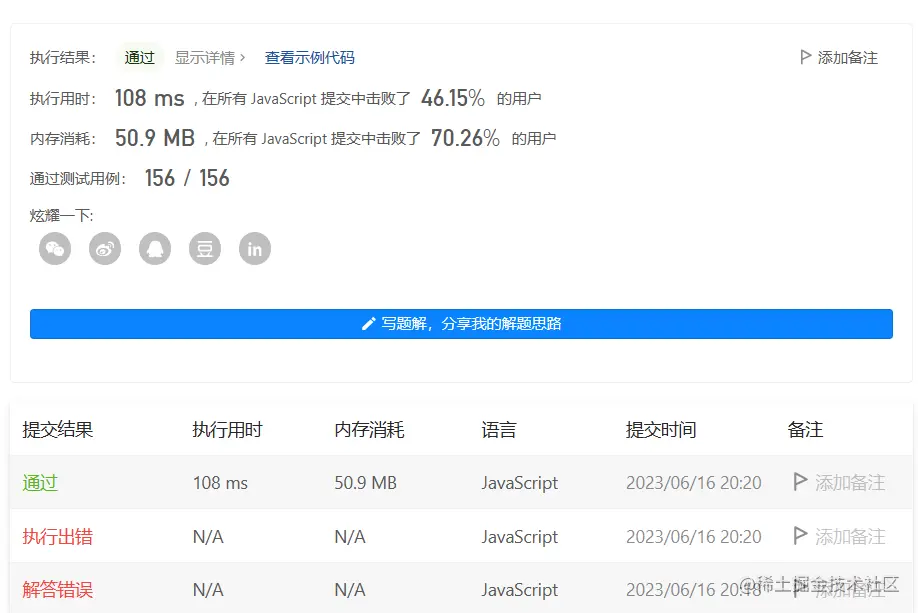Click the flag icon on the 执行出错 row
Screen dimensions: 918x613
point(800,537)
